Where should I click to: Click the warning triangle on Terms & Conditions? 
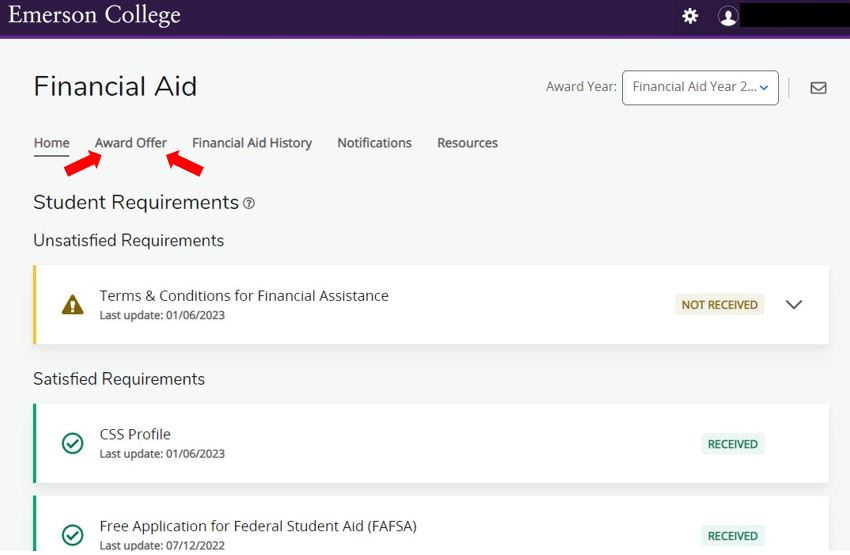[x=72, y=305]
